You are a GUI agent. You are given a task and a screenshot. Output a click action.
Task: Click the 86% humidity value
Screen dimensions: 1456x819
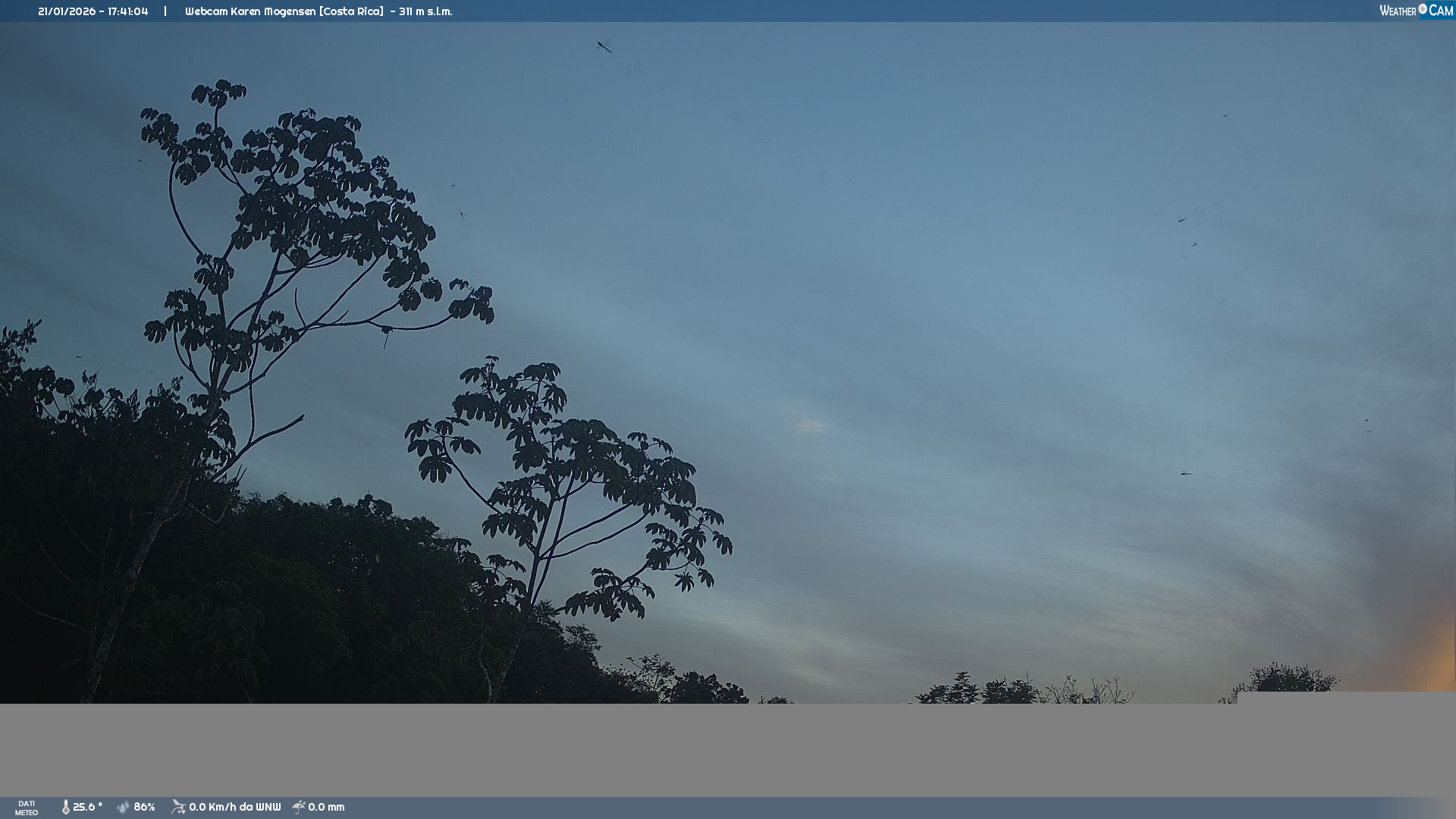144,807
